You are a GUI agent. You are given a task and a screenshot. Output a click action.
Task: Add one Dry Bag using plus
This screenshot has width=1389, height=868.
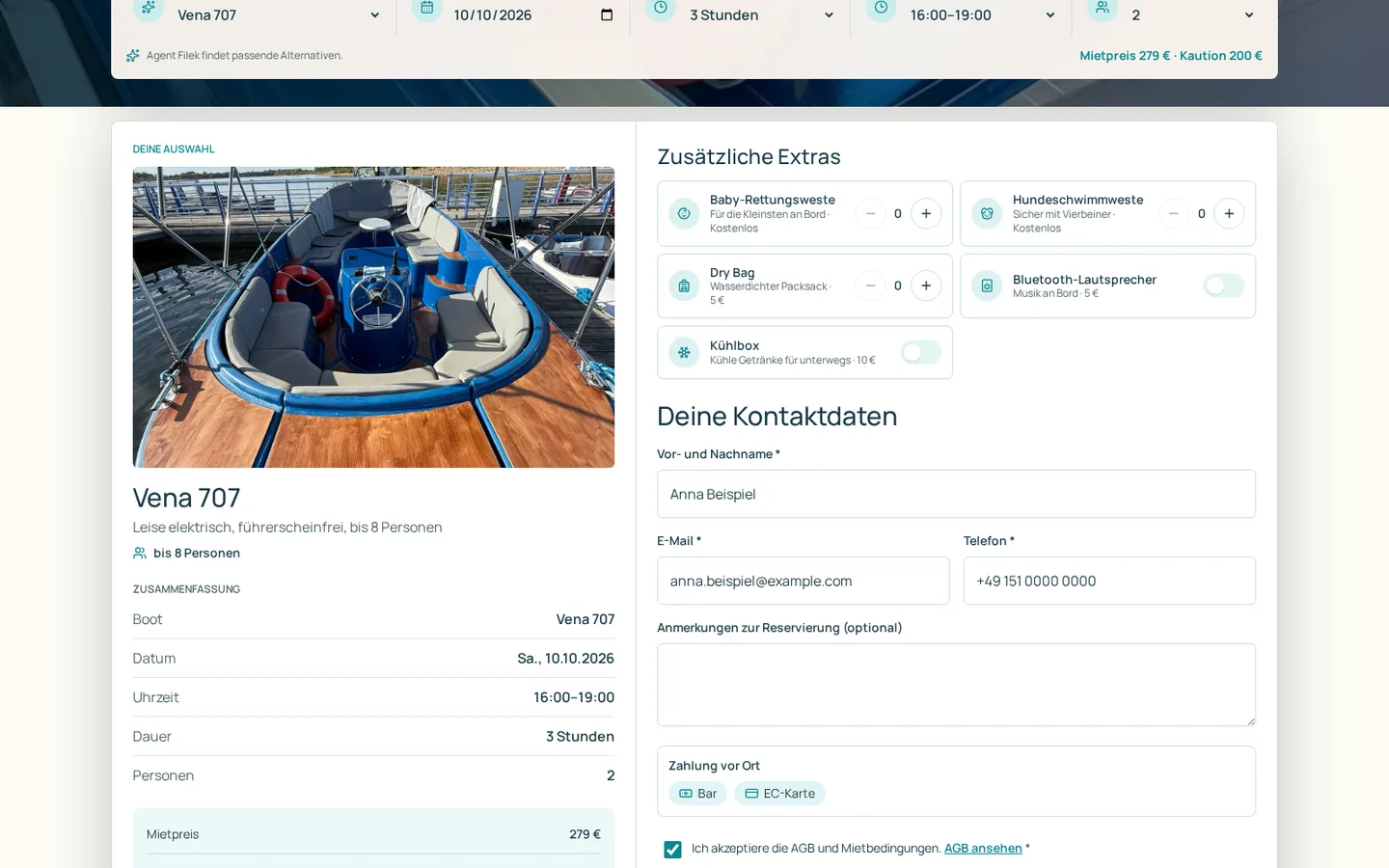[926, 285]
